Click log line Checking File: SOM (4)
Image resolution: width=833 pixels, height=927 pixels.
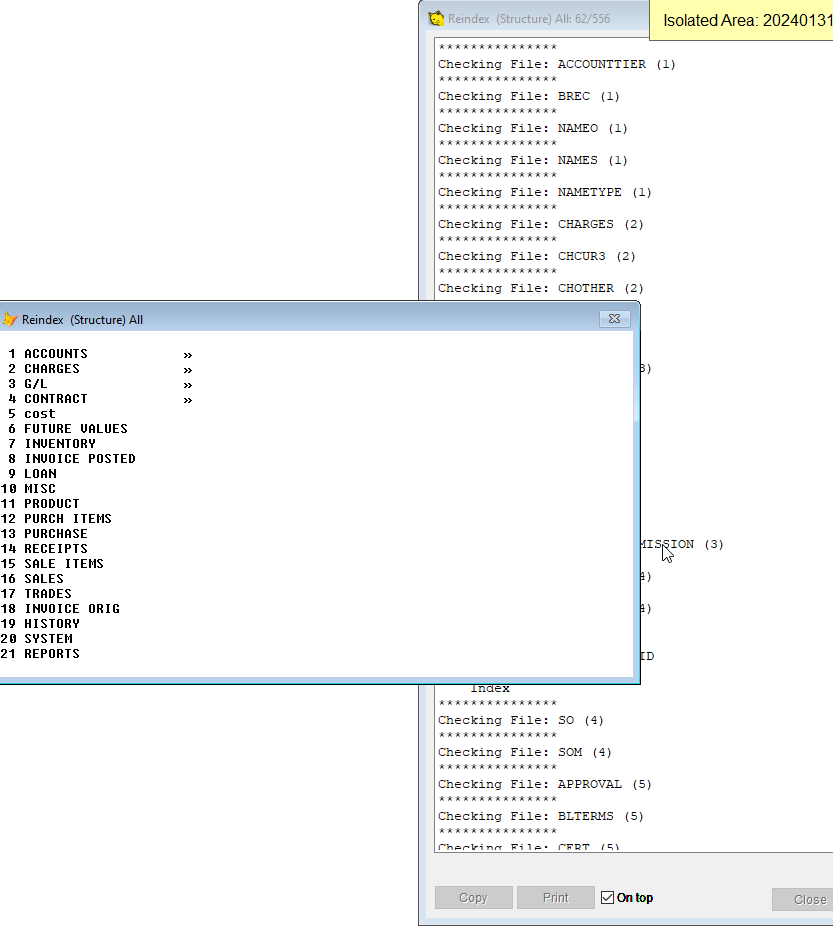point(524,752)
